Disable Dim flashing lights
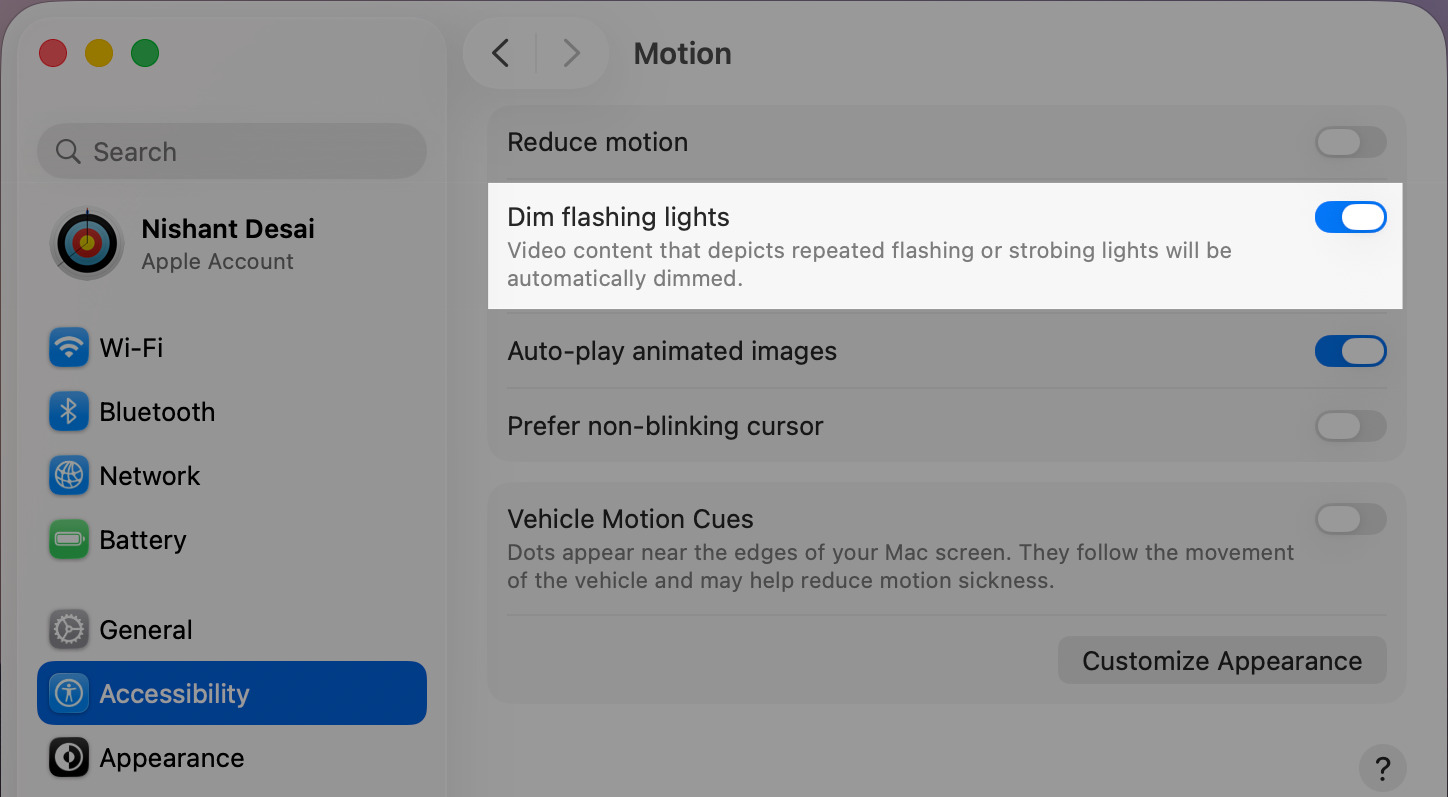Image resolution: width=1448 pixels, height=797 pixels. click(x=1350, y=217)
